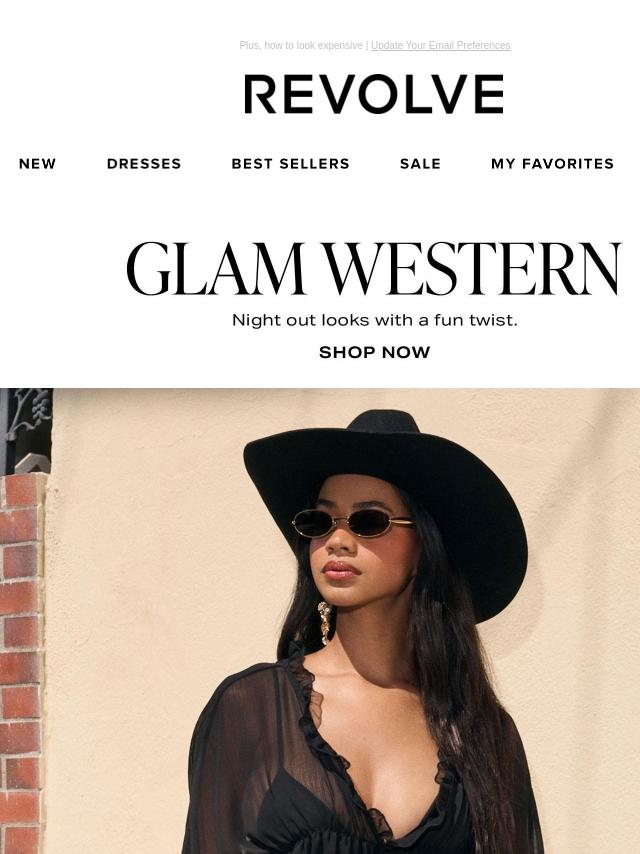Click the gold drop earring
640x854 pixels.
click(x=325, y=623)
